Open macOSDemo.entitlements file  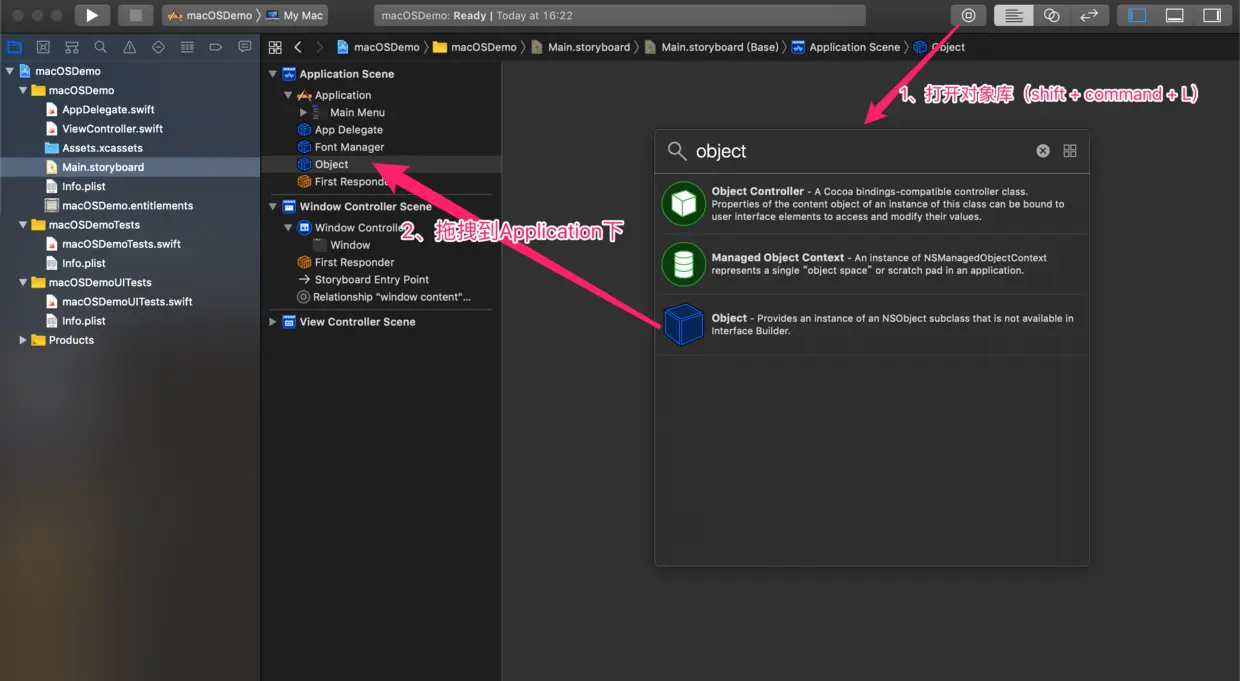127,206
